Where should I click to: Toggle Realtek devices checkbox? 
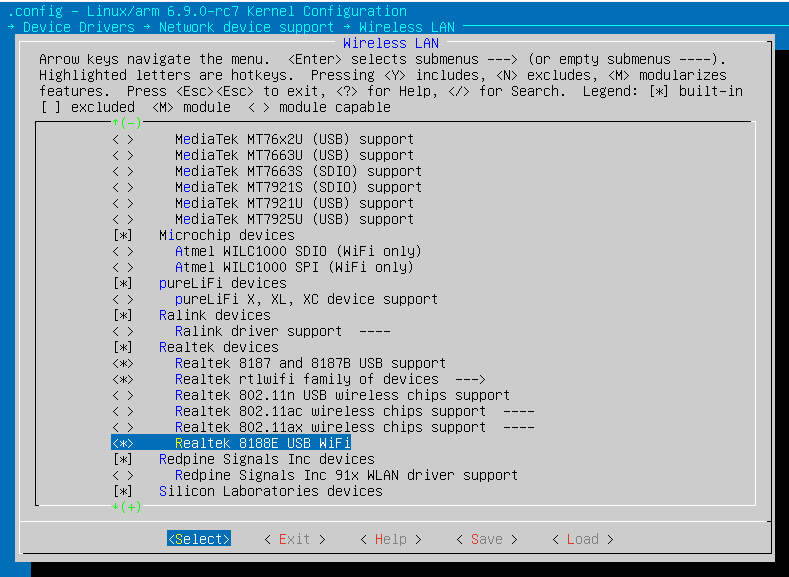coord(123,348)
